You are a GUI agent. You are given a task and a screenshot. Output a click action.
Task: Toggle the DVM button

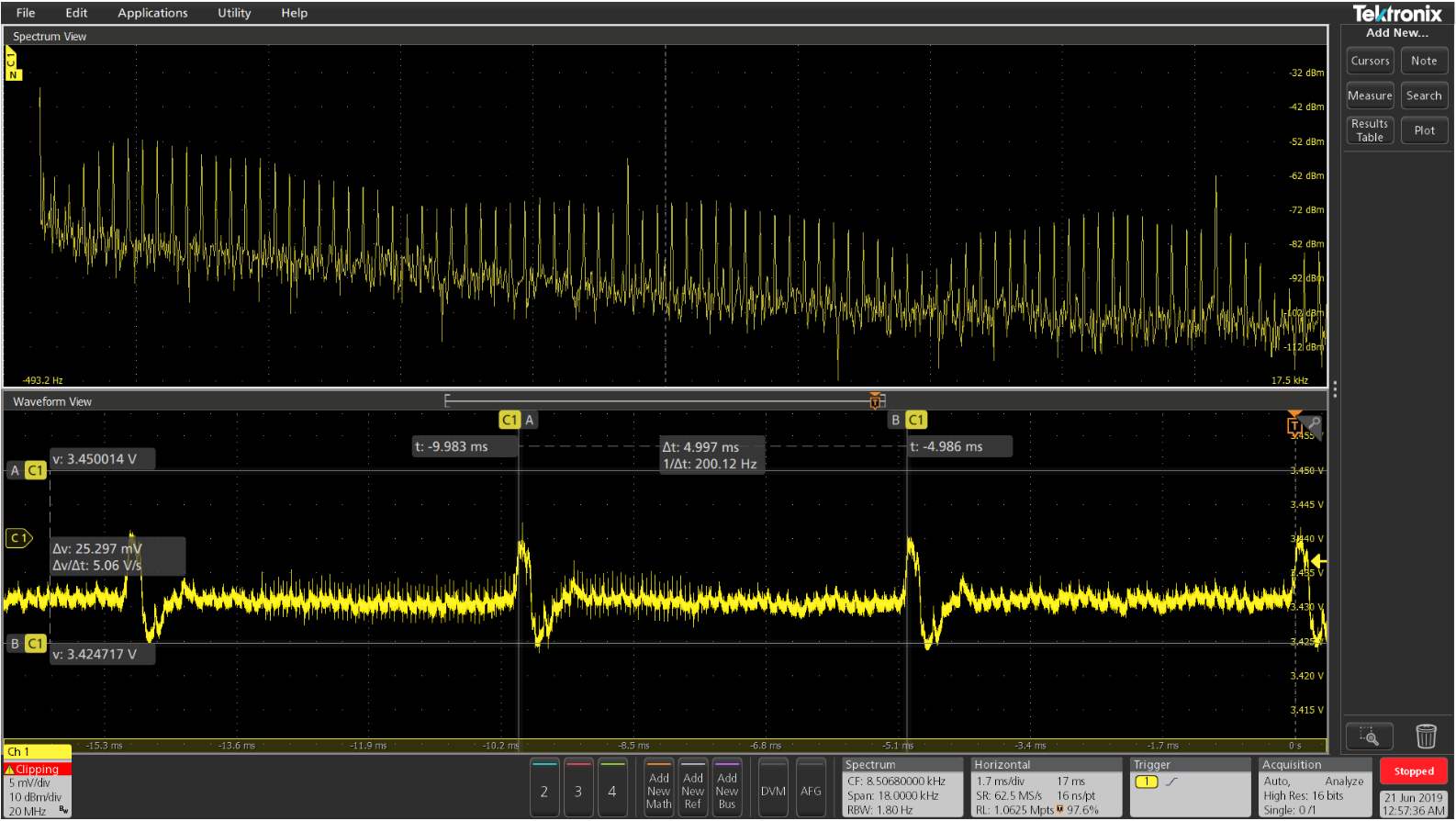(773, 789)
